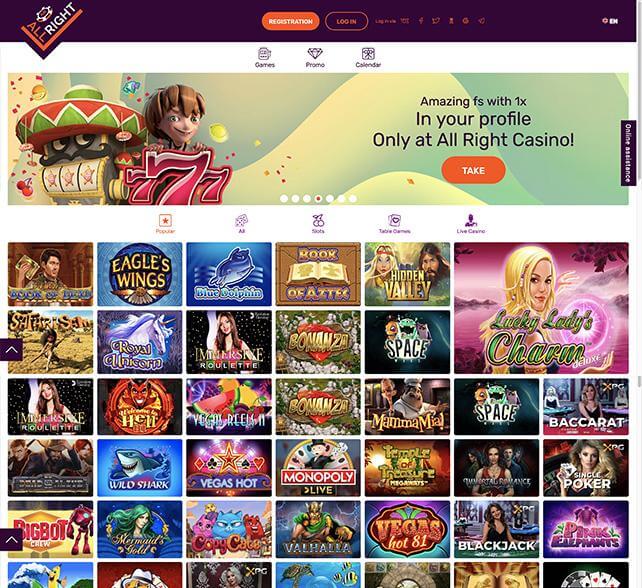
Task: Open the Games slot-machine icon
Action: (x=264, y=54)
